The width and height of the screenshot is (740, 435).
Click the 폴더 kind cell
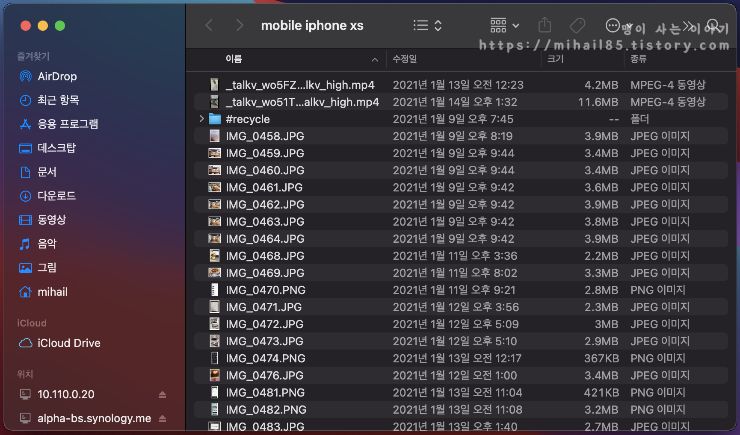tap(640, 119)
